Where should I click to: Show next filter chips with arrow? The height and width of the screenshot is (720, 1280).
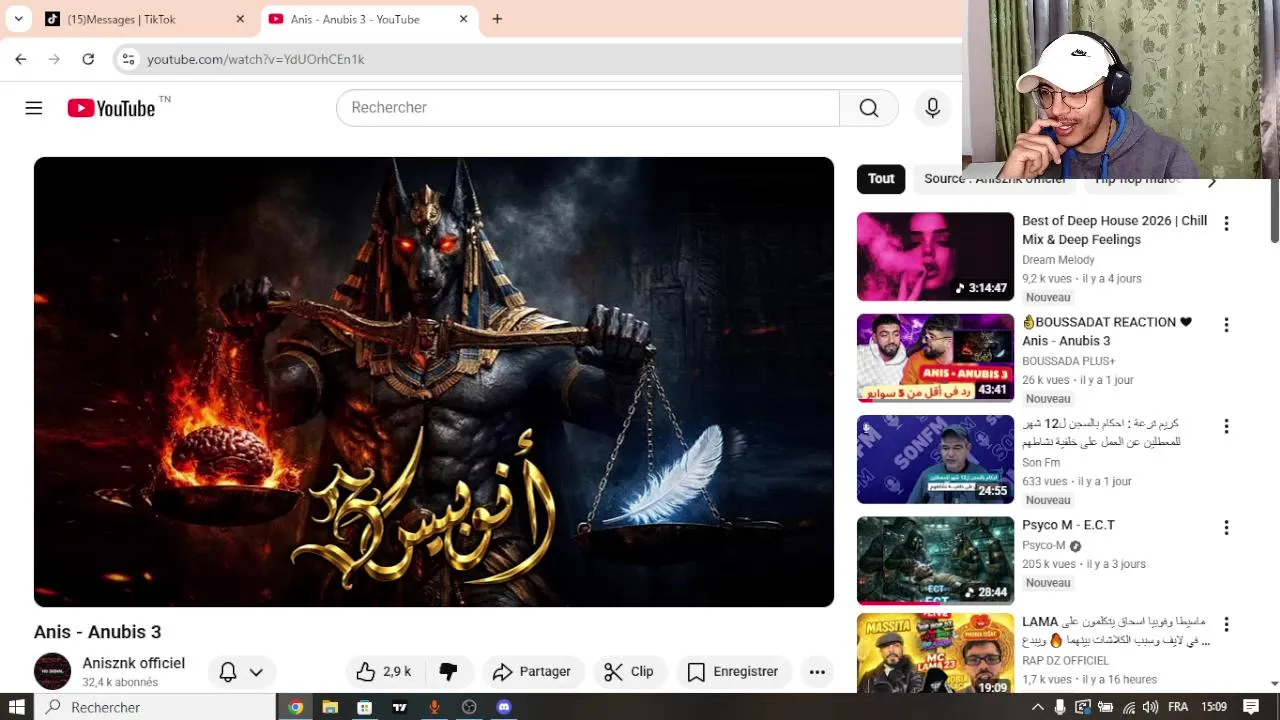coord(1211,181)
